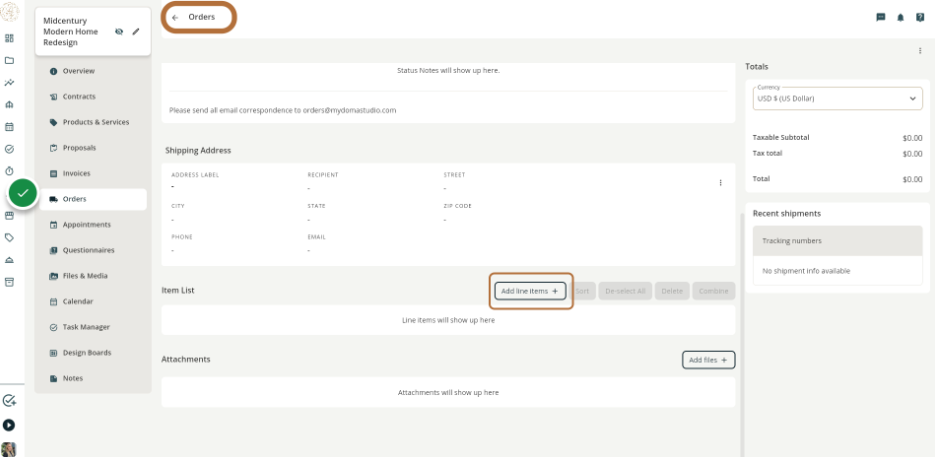Open the analytics line-chart icon in left rail
Viewport: 935px width, 457px height.
pos(9,82)
